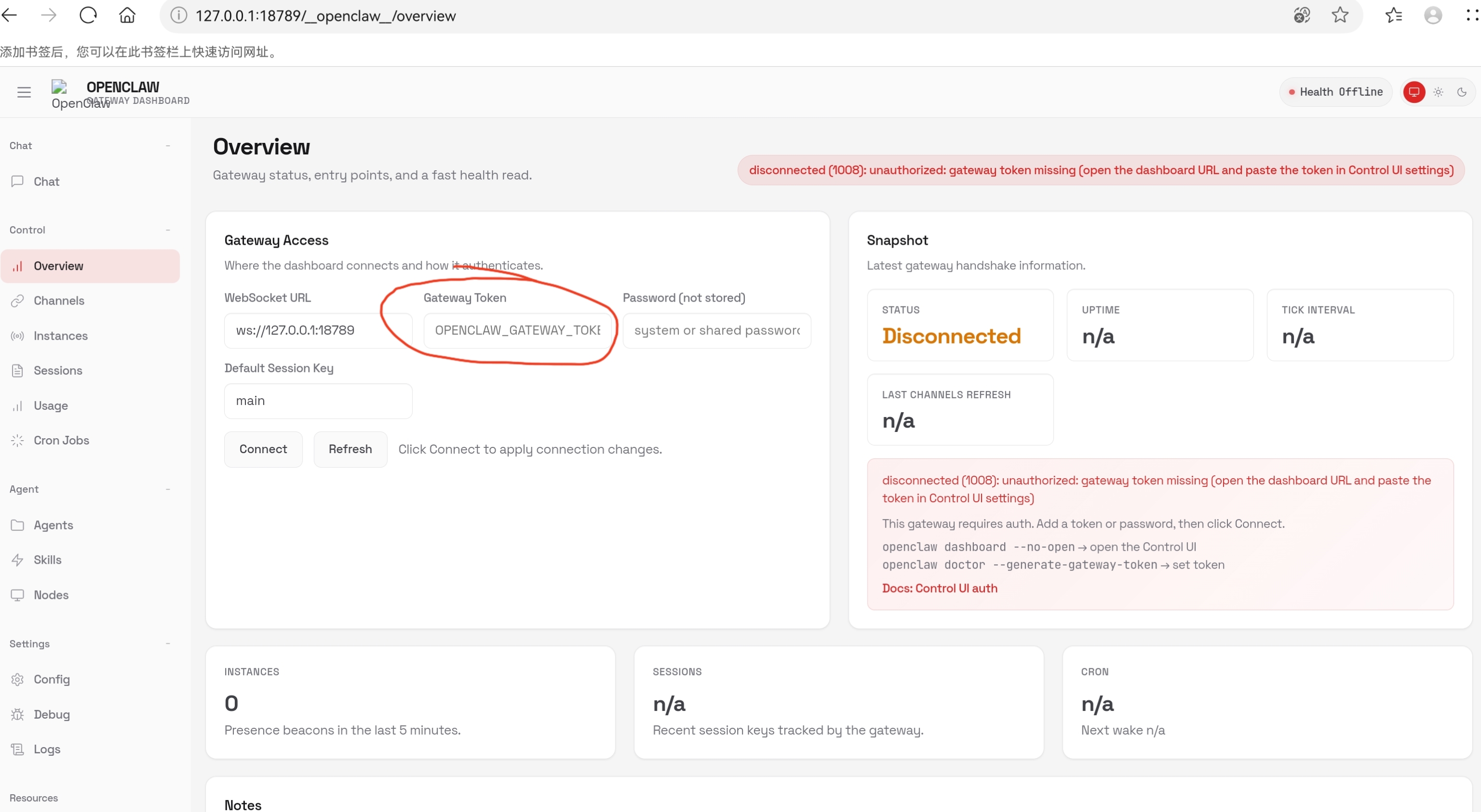Screen dimensions: 1481x812
Task: Open the Chat page in sidebar
Action: (46, 182)
